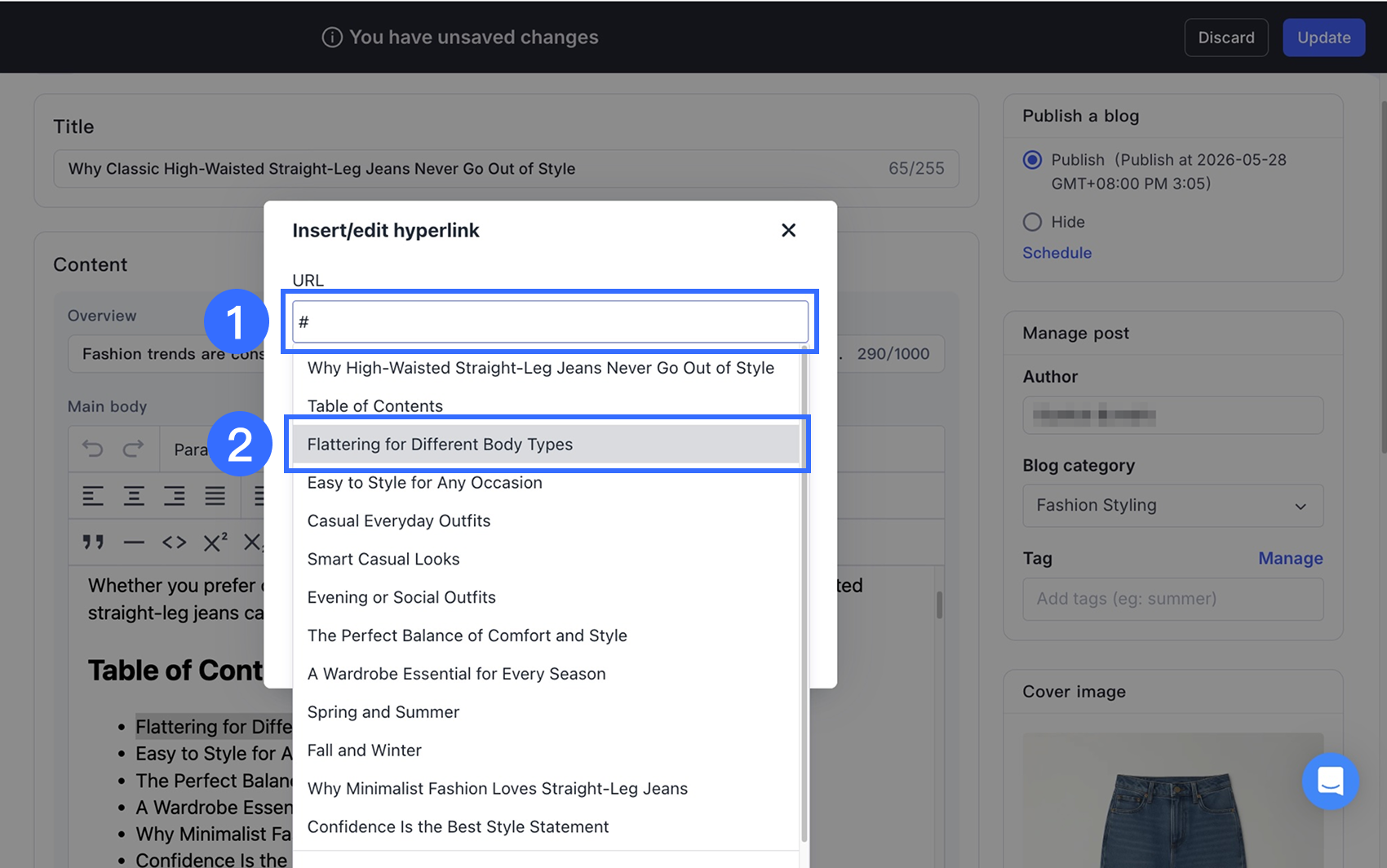Open the code view icon
Viewport: 1387px width, 868px height.
pos(174,542)
